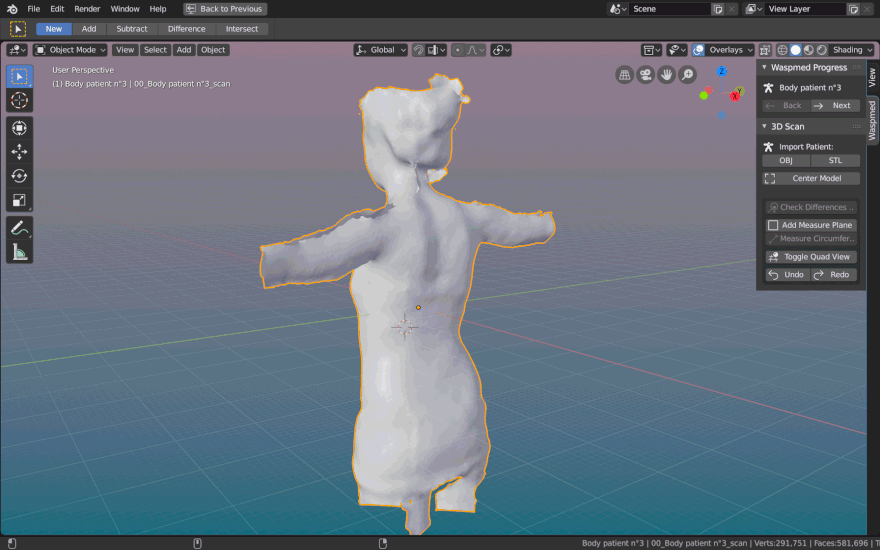The width and height of the screenshot is (880, 550).
Task: Open the Overlays options dropdown
Action: coord(730,50)
